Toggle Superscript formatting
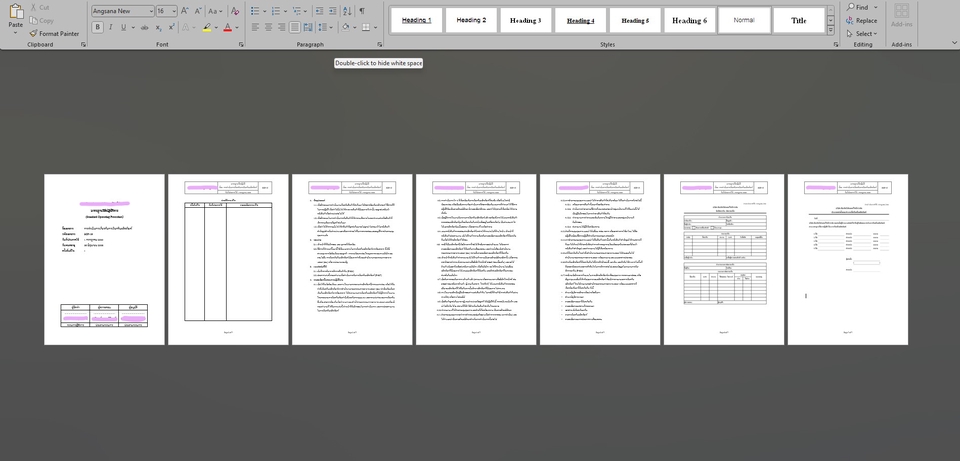Viewport: 960px width, 461px height. [171, 28]
